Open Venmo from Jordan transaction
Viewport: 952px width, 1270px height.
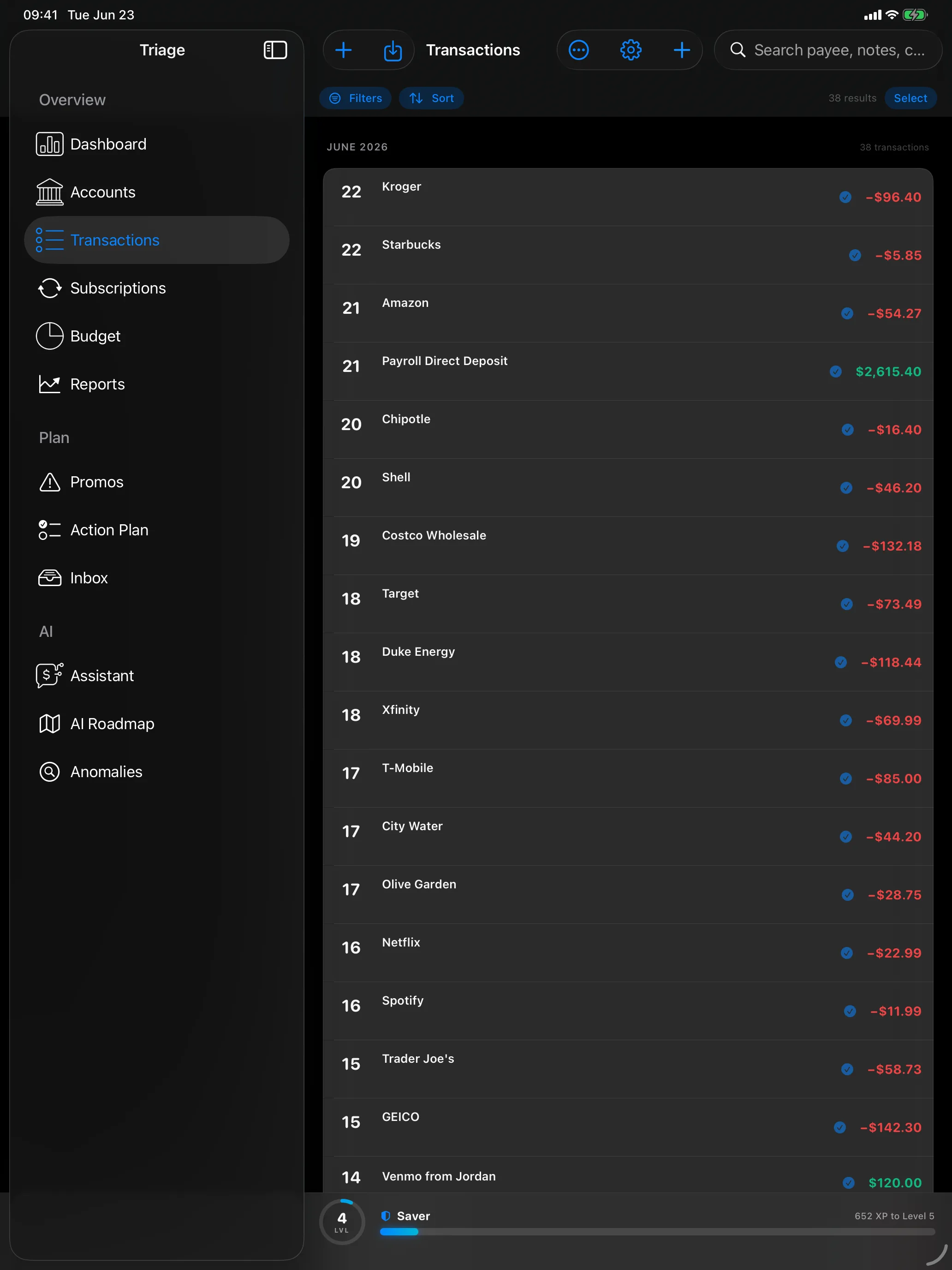[x=628, y=1174]
